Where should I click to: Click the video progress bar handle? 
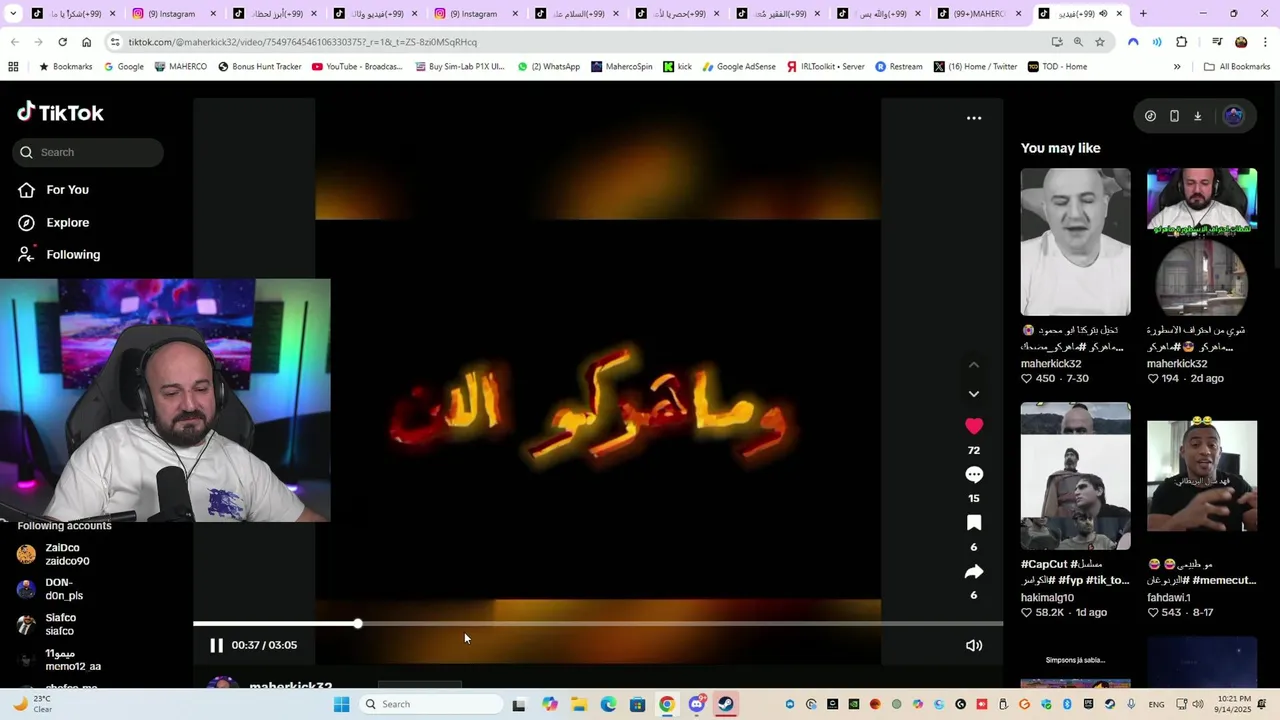coord(357,624)
